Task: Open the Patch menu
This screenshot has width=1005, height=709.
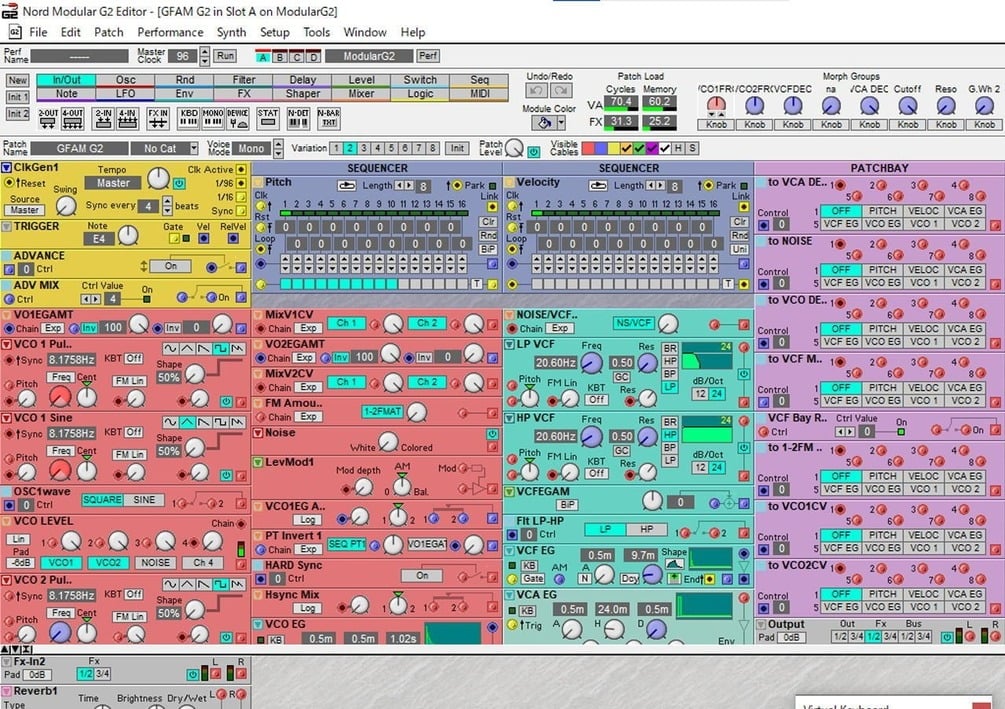Action: (x=108, y=32)
